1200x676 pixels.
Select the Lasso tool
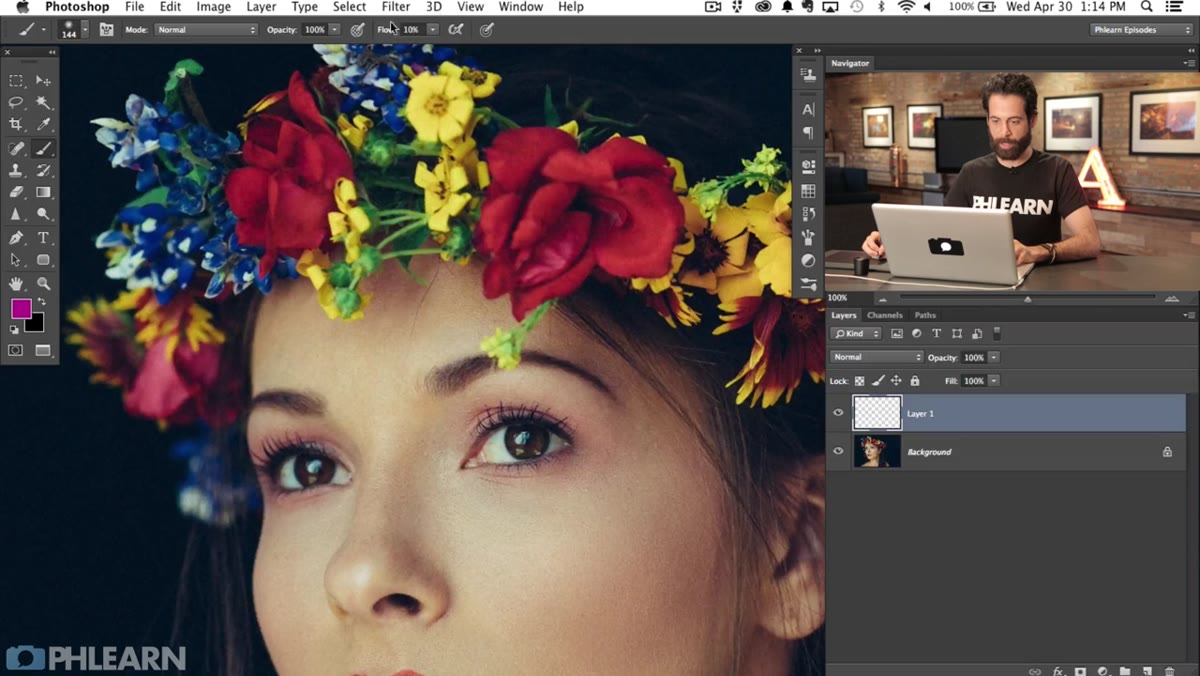pyautogui.click(x=16, y=103)
